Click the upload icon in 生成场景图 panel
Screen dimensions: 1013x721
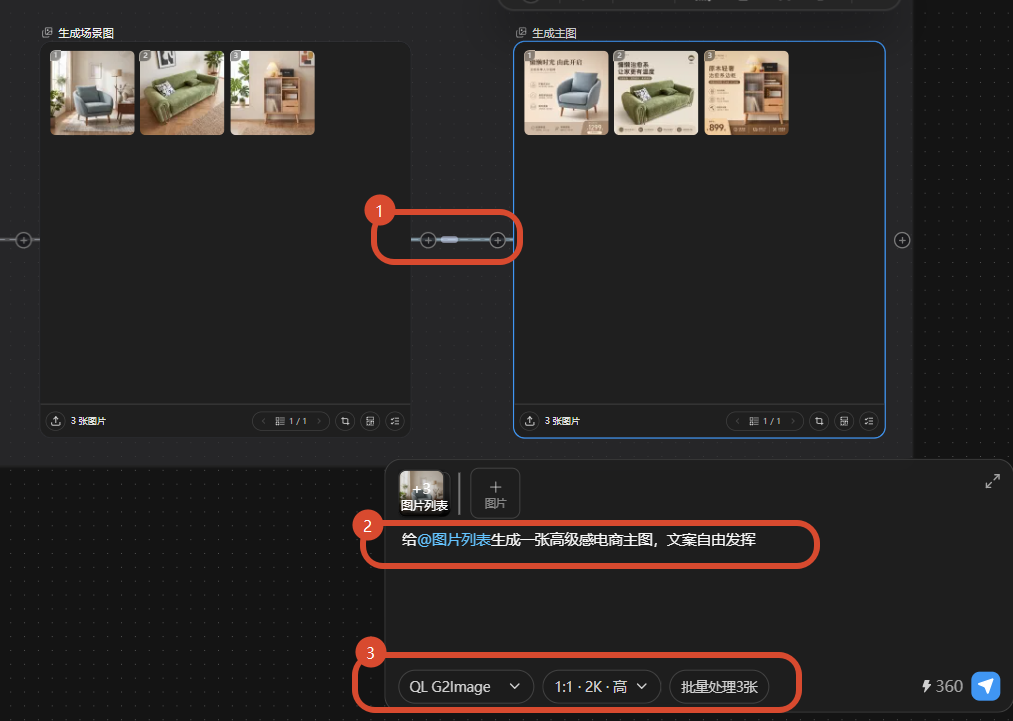[x=56, y=421]
